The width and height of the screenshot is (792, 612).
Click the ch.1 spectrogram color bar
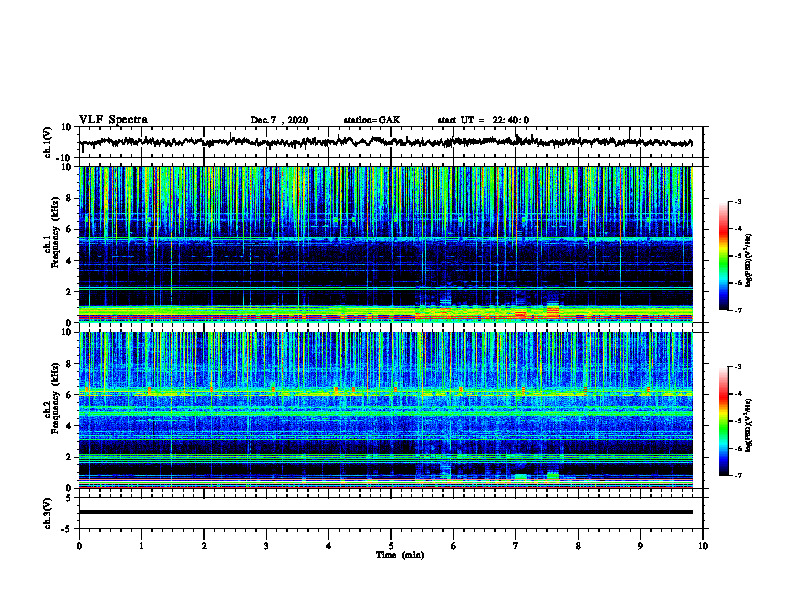tap(723, 256)
